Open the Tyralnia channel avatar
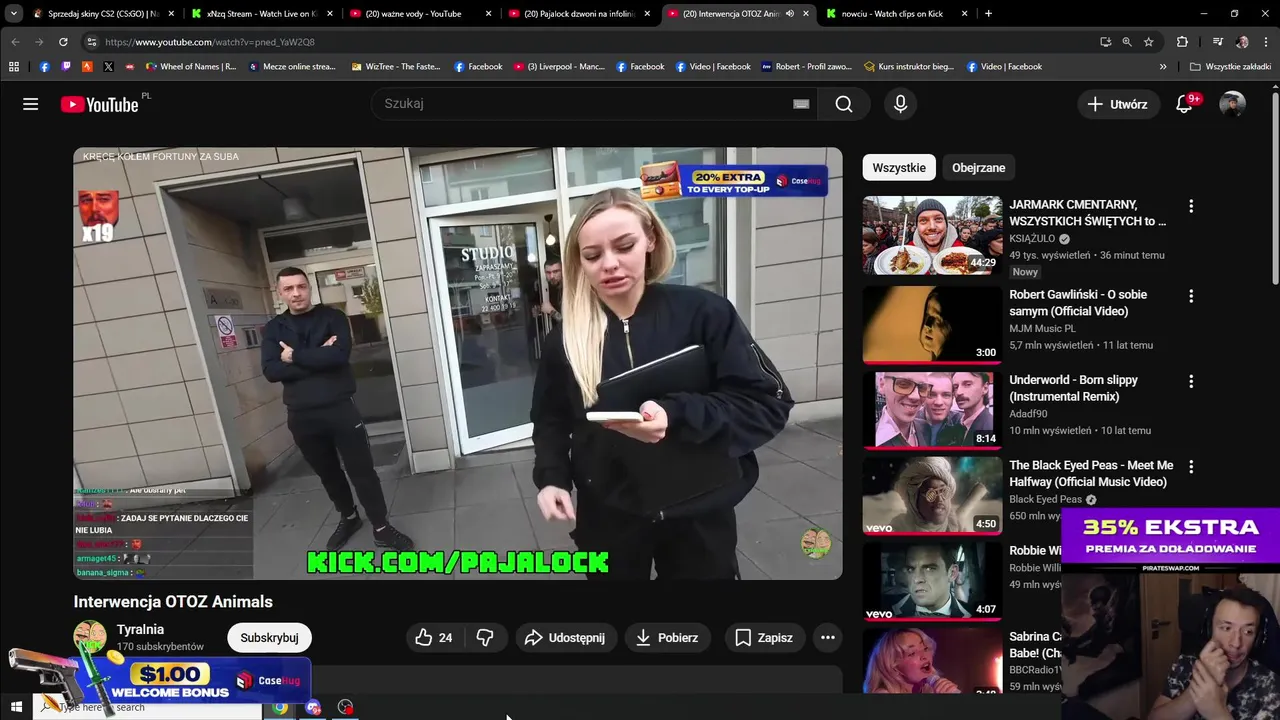 (x=90, y=637)
